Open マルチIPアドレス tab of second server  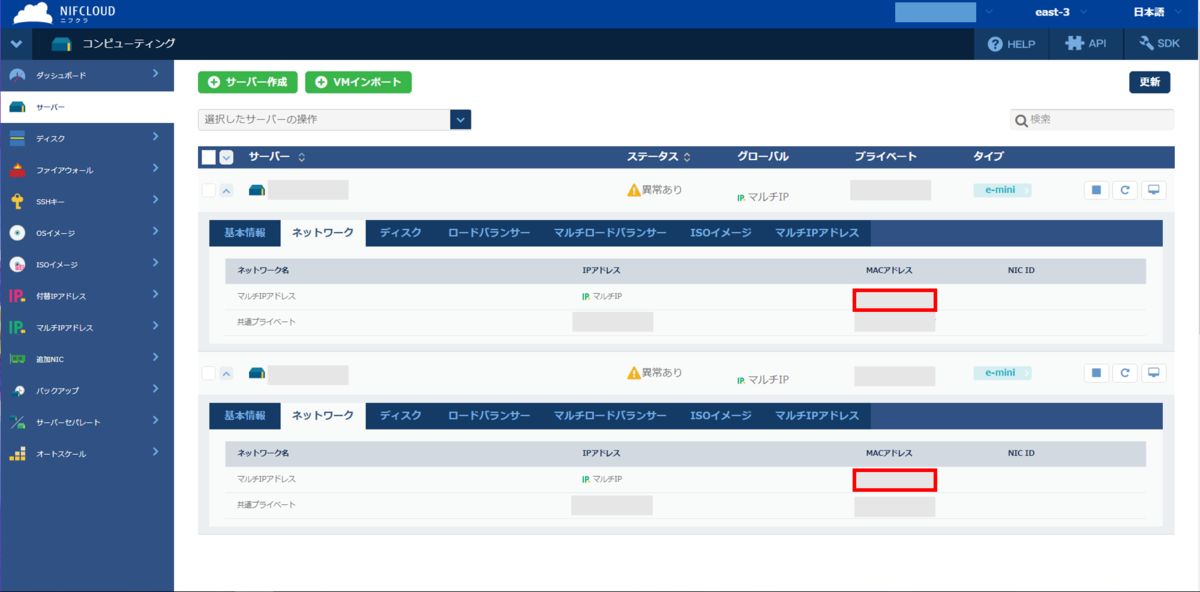(x=817, y=415)
